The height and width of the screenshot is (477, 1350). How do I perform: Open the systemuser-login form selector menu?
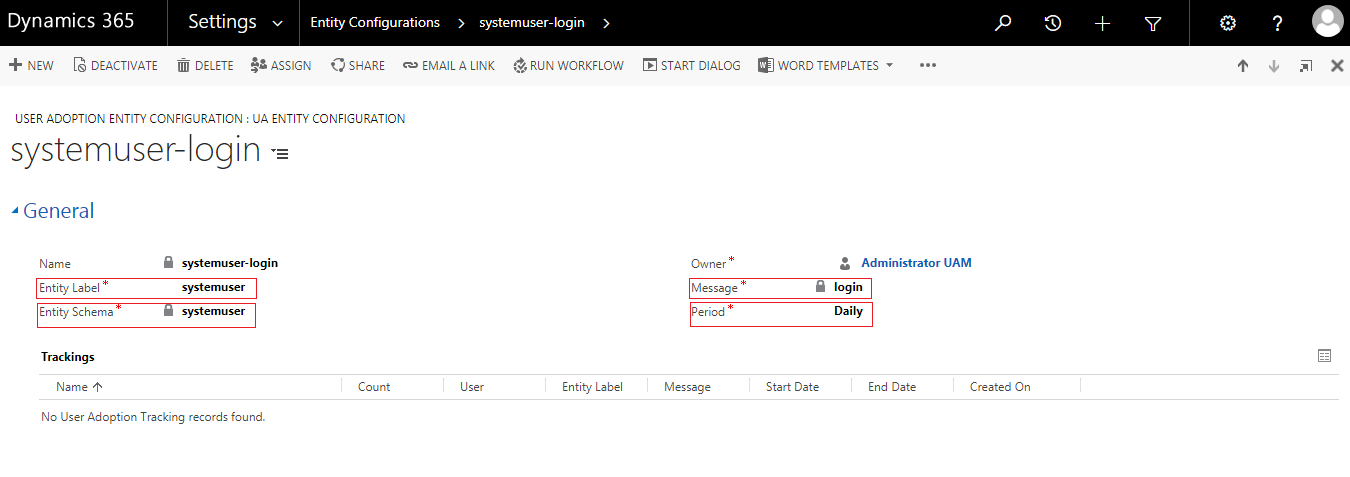[280, 154]
